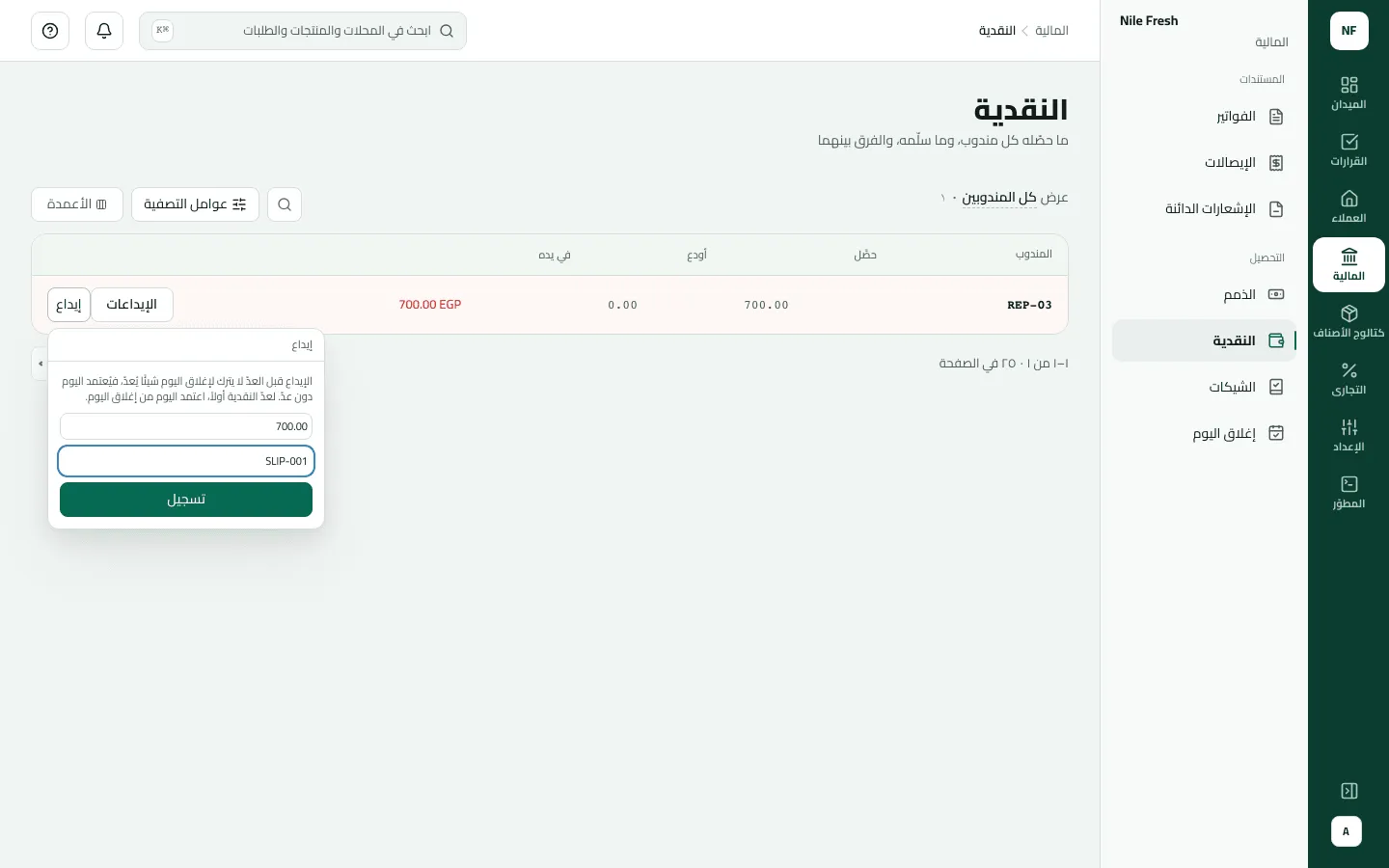
Task: Open كتالوج الأصناف in the rail
Action: (1348, 322)
